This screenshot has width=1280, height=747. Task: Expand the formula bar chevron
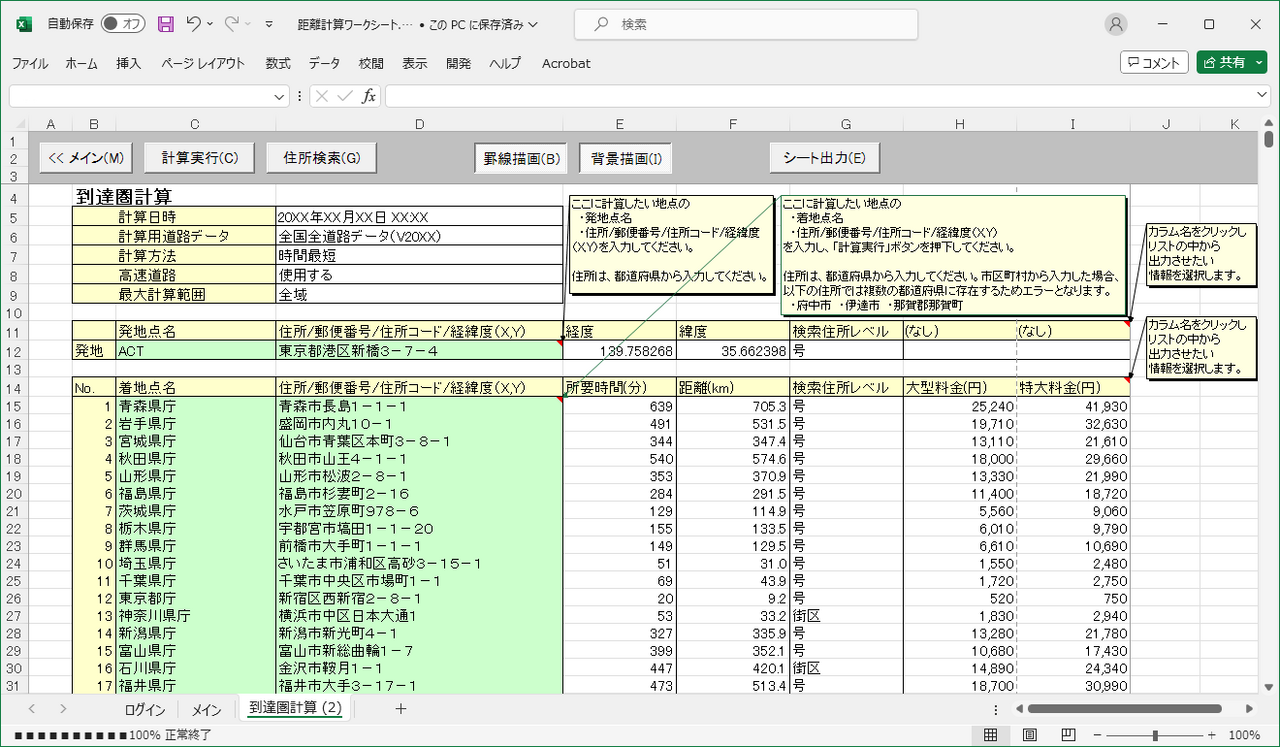coord(1262,96)
